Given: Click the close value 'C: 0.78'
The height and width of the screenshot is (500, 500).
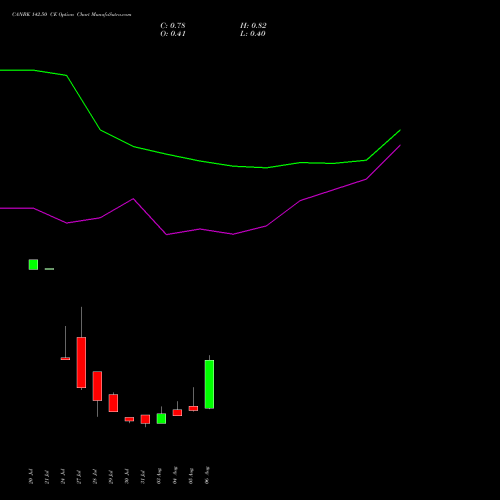Looking at the screenshot, I should [x=173, y=26].
